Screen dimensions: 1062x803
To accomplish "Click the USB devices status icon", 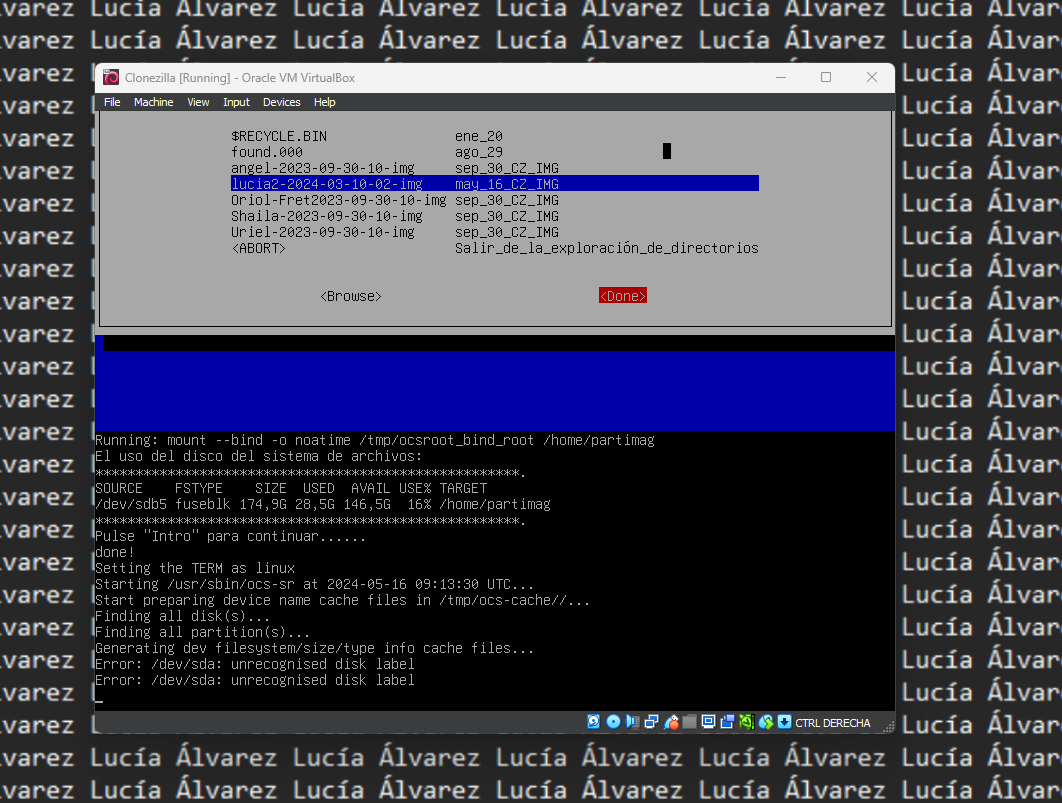I will [671, 721].
